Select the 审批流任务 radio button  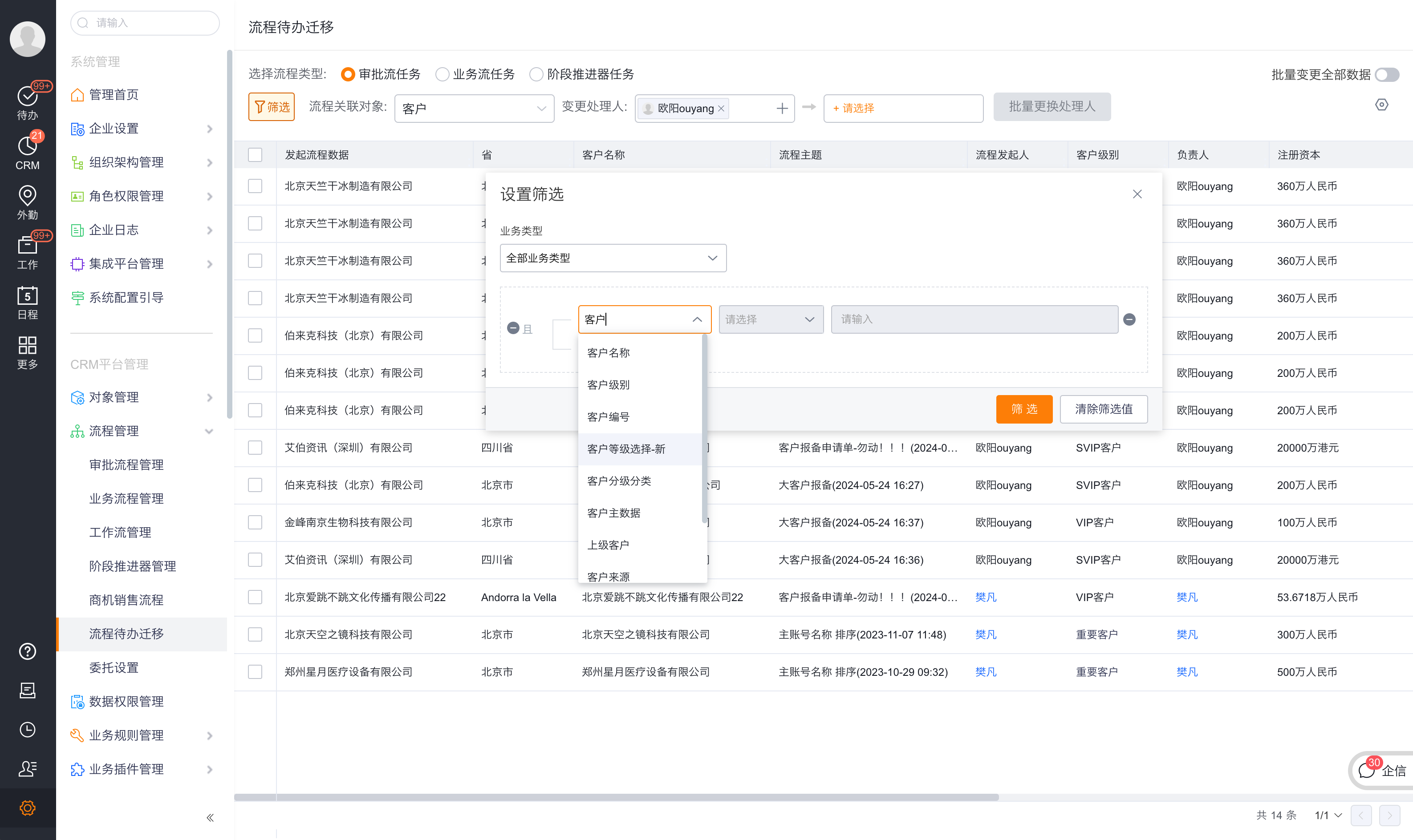tap(348, 74)
